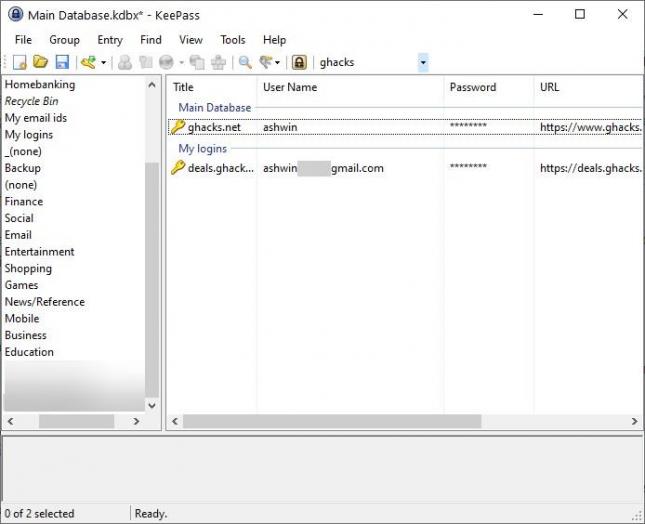The height and width of the screenshot is (524, 645).
Task: Expand the quick search dropdown arrow
Action: tap(423, 63)
